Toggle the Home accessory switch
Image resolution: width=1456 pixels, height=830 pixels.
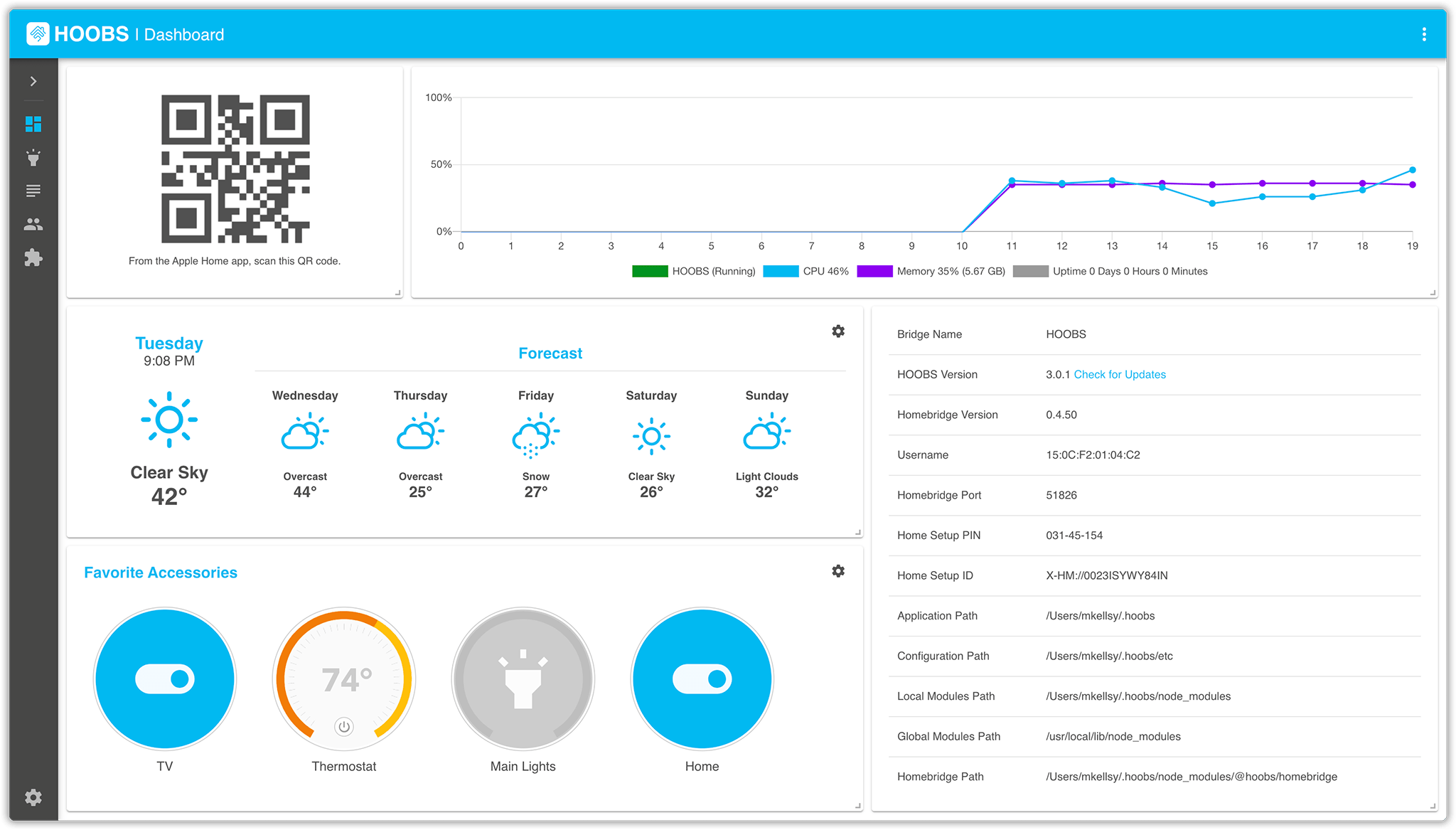click(x=702, y=679)
